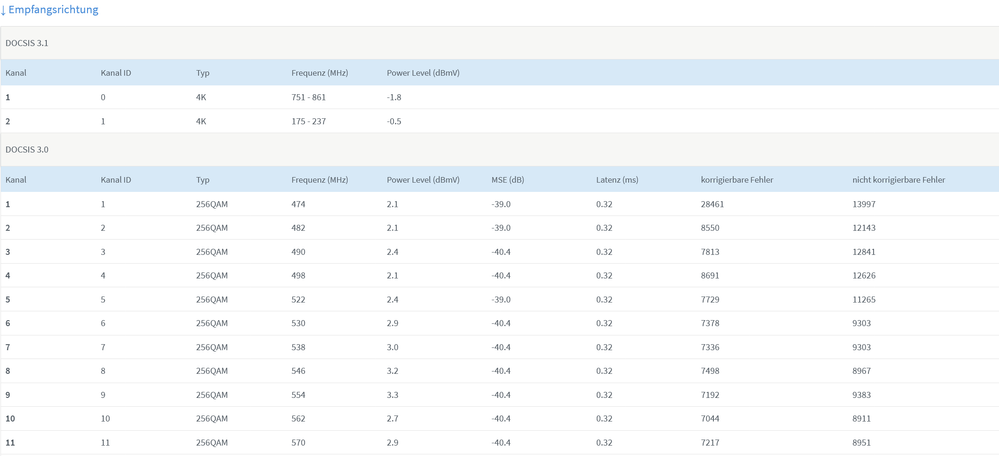This screenshot has height=456, width=999.
Task: Select the 751 - 861 frequency cell
Action: (308, 98)
